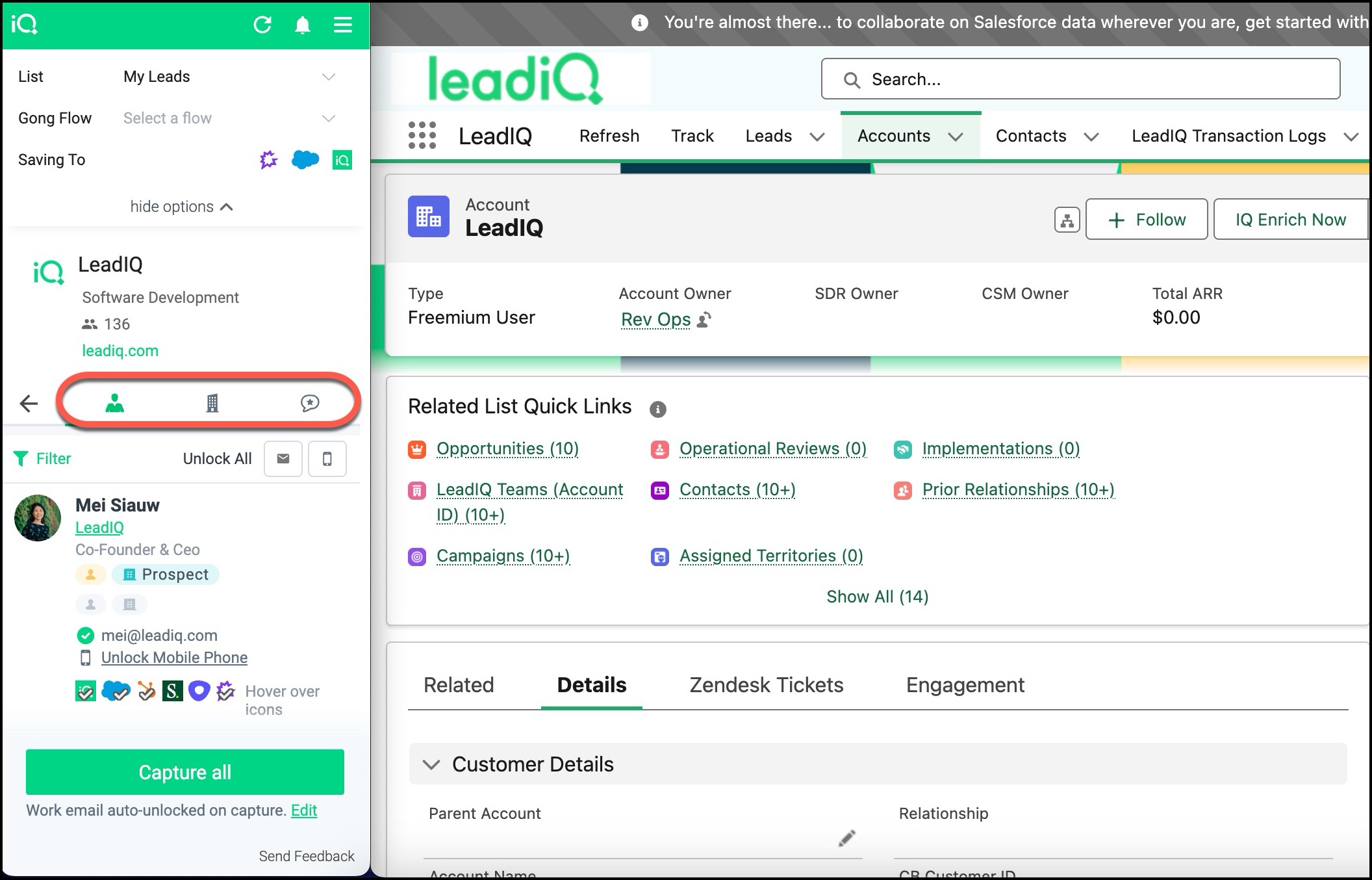The width and height of the screenshot is (1372, 880).
Task: Click the Edit link for auto-unlock setting
Action: click(304, 810)
